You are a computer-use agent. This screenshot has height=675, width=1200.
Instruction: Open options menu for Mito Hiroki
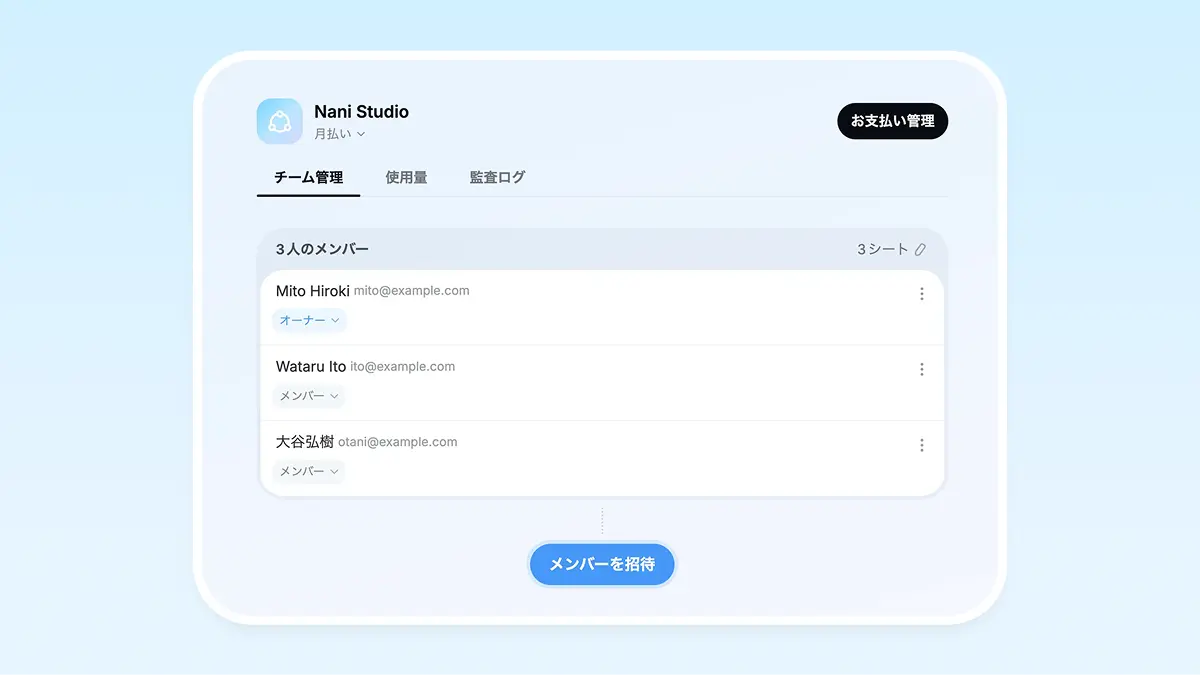pos(921,294)
